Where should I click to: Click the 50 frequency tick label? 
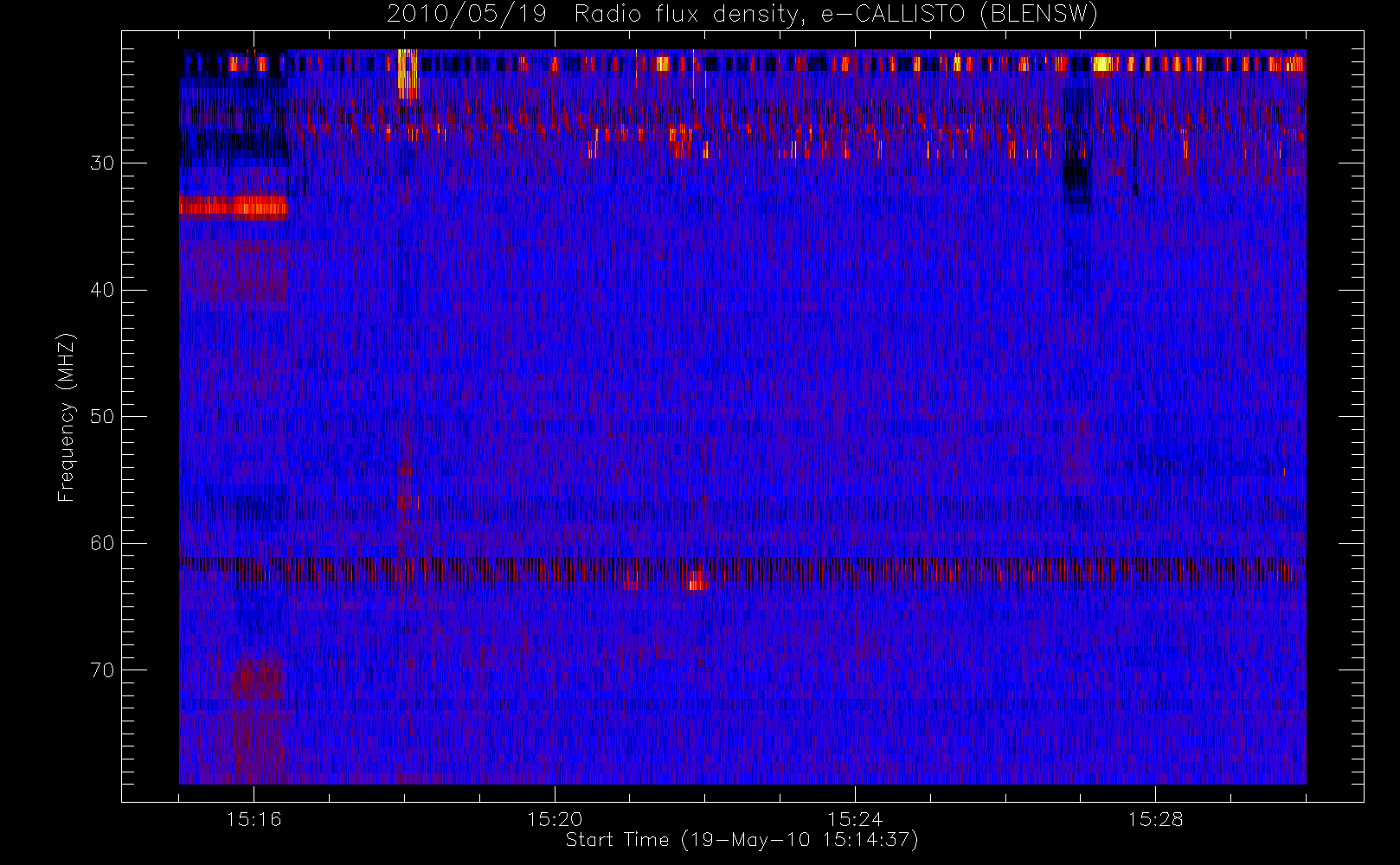(x=102, y=416)
